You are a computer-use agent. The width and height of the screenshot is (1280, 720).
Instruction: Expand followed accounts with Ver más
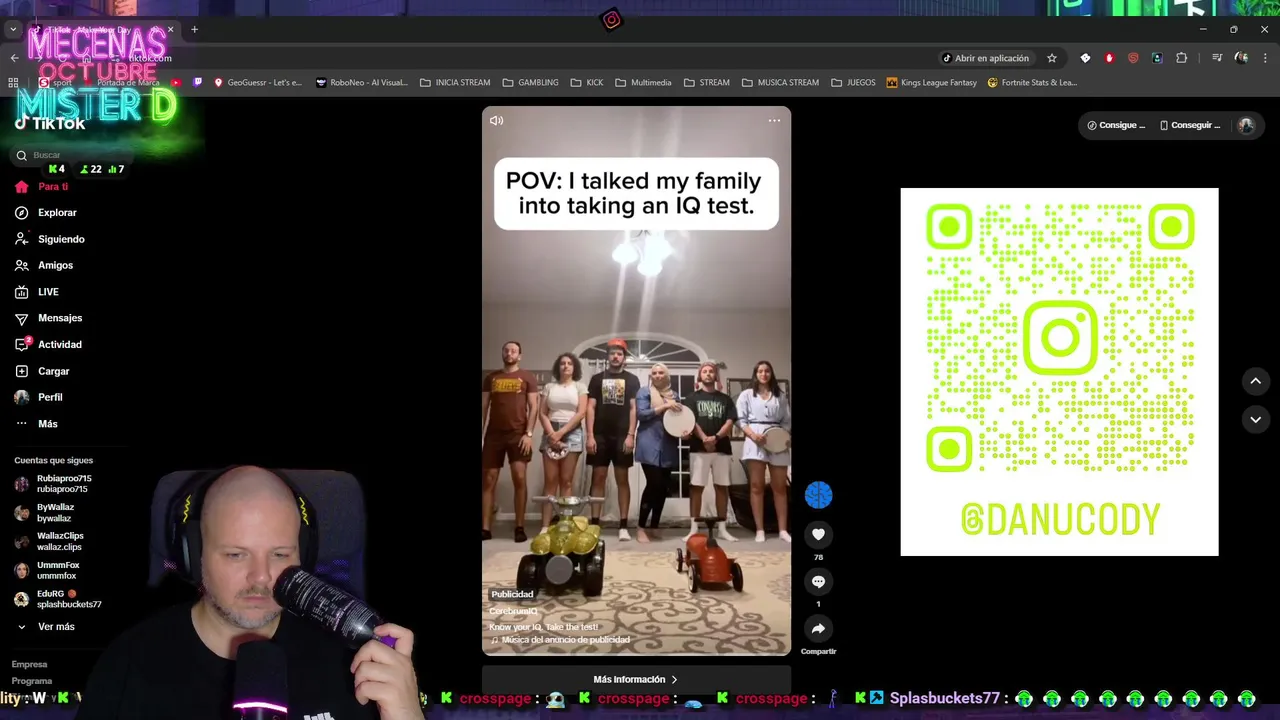(46, 627)
